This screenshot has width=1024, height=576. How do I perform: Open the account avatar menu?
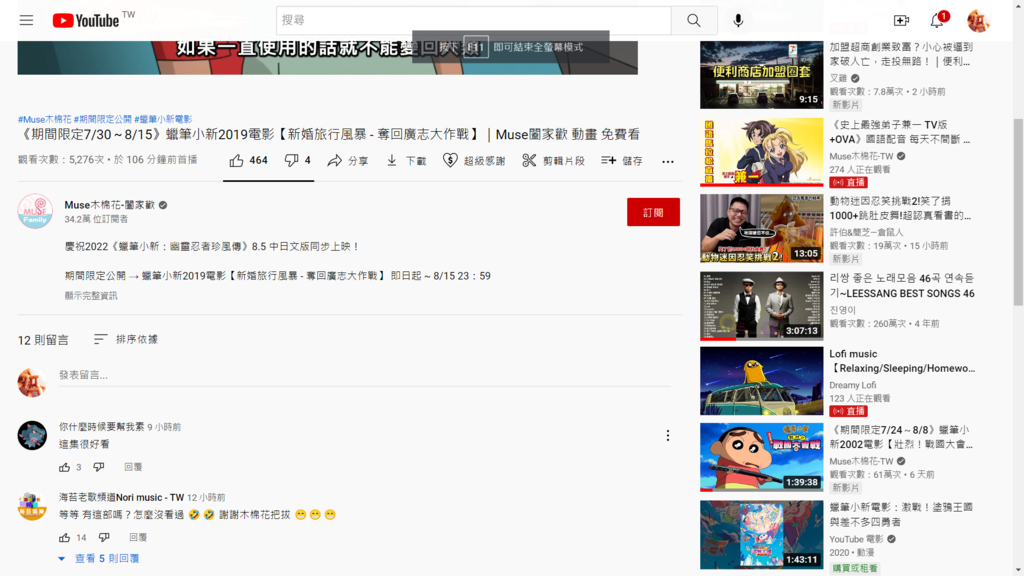coord(978,20)
